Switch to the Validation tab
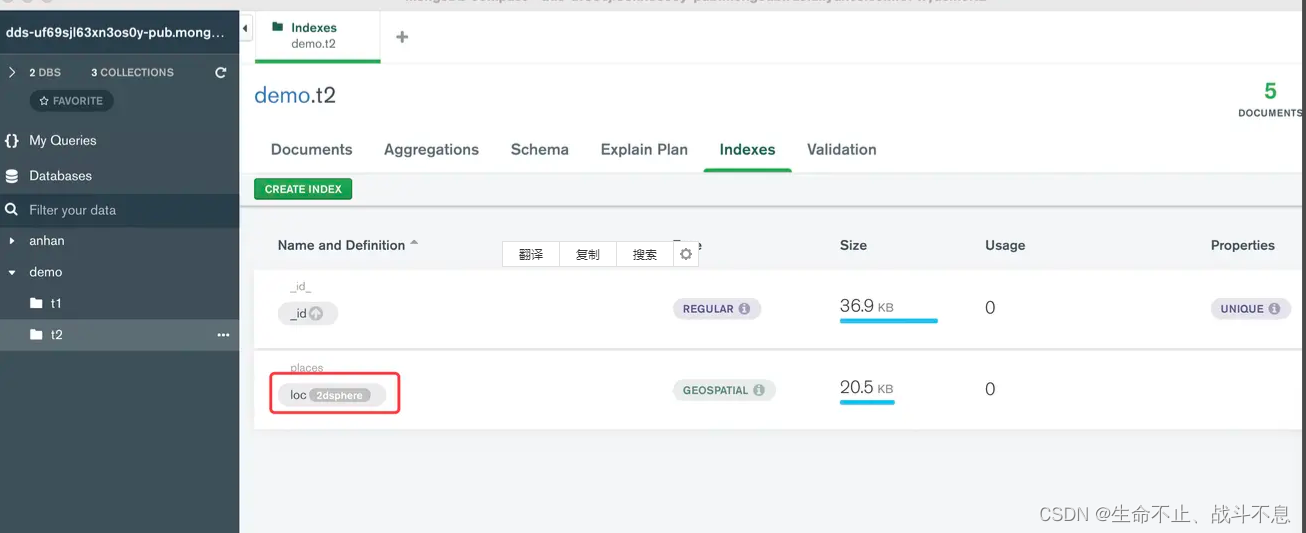Screen dimensions: 1306x533 pos(842,149)
